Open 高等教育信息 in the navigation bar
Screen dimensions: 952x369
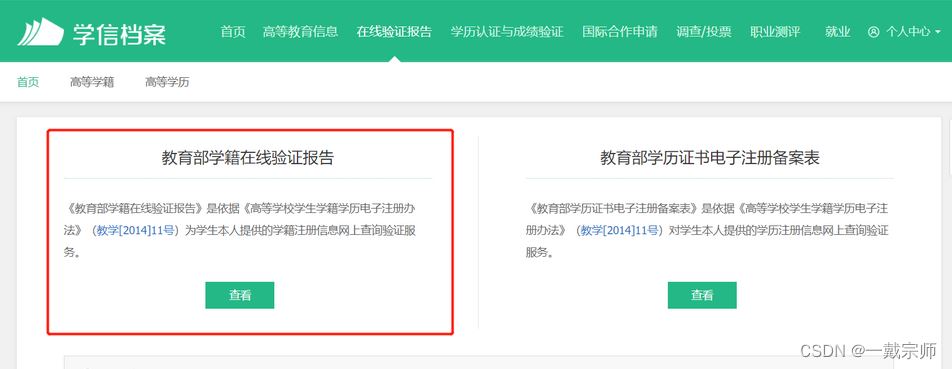301,32
